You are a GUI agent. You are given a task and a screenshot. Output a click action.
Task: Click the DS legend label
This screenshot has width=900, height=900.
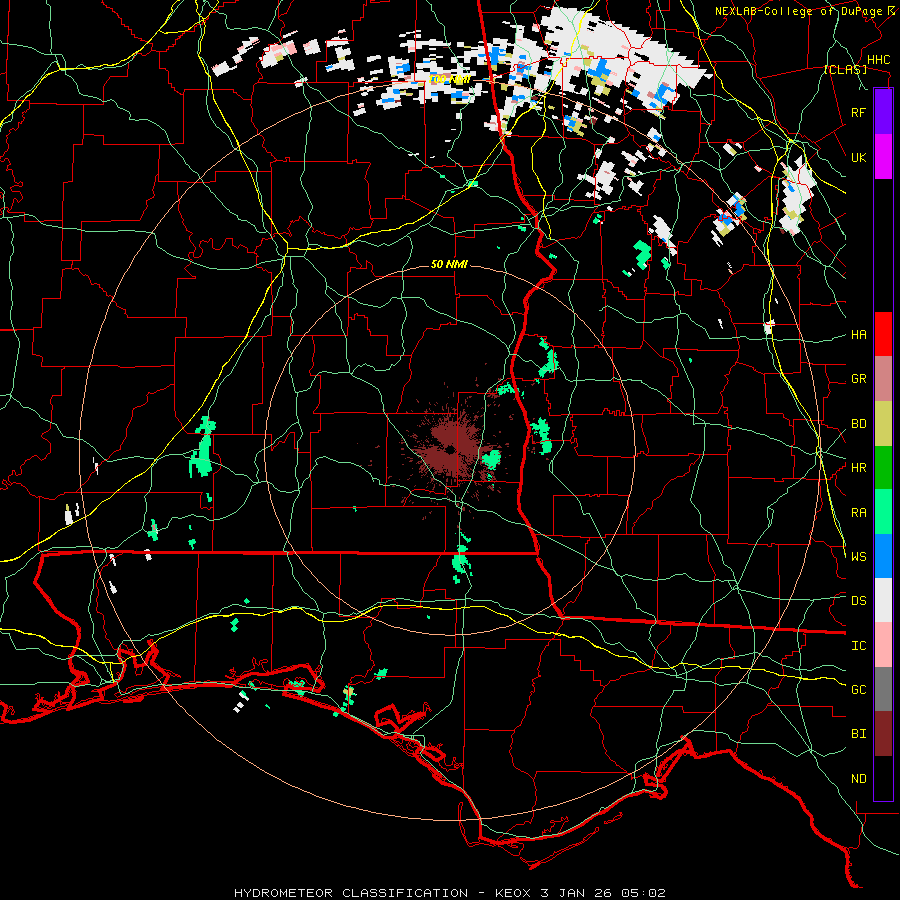pos(858,601)
